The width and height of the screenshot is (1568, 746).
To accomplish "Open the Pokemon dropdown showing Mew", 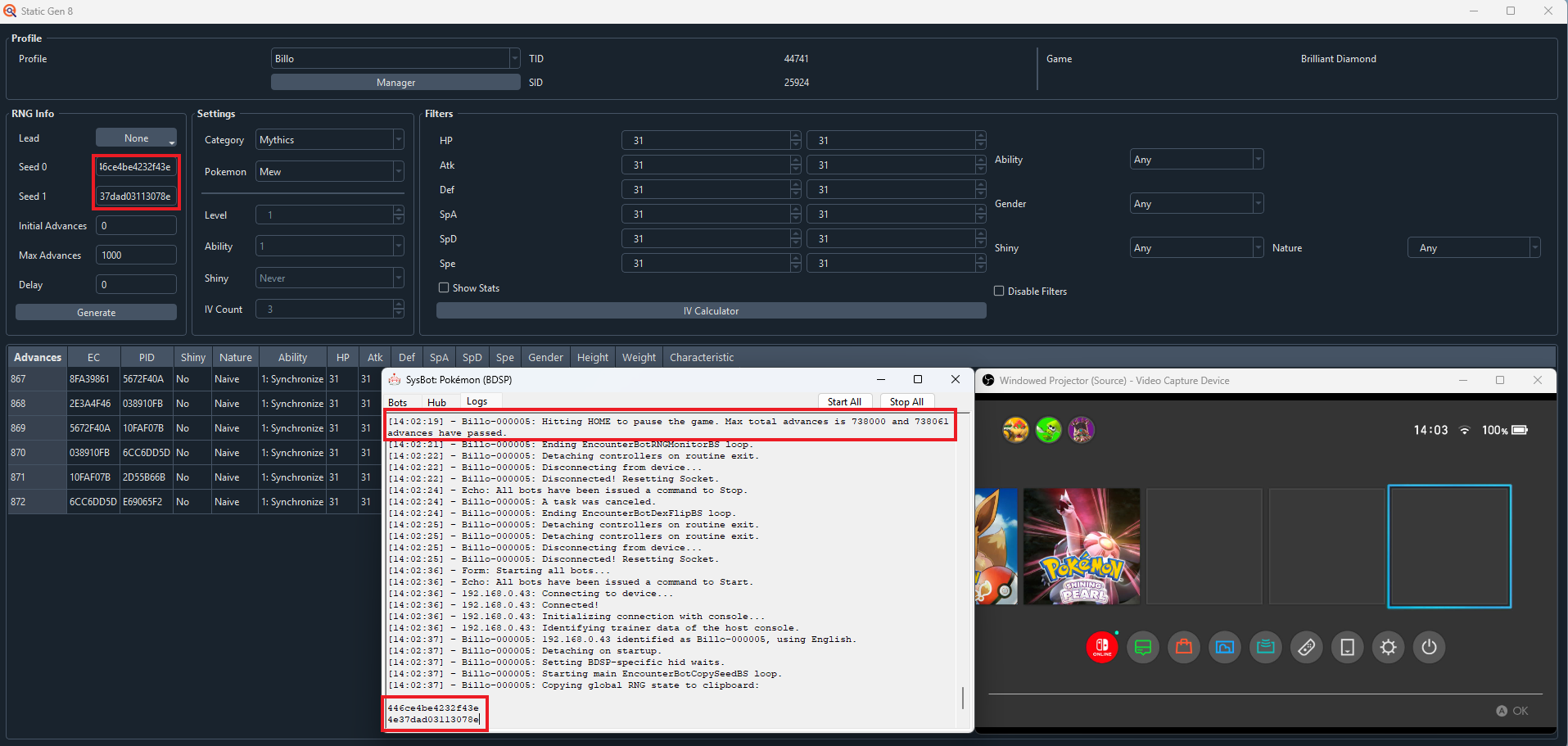I will click(x=330, y=172).
